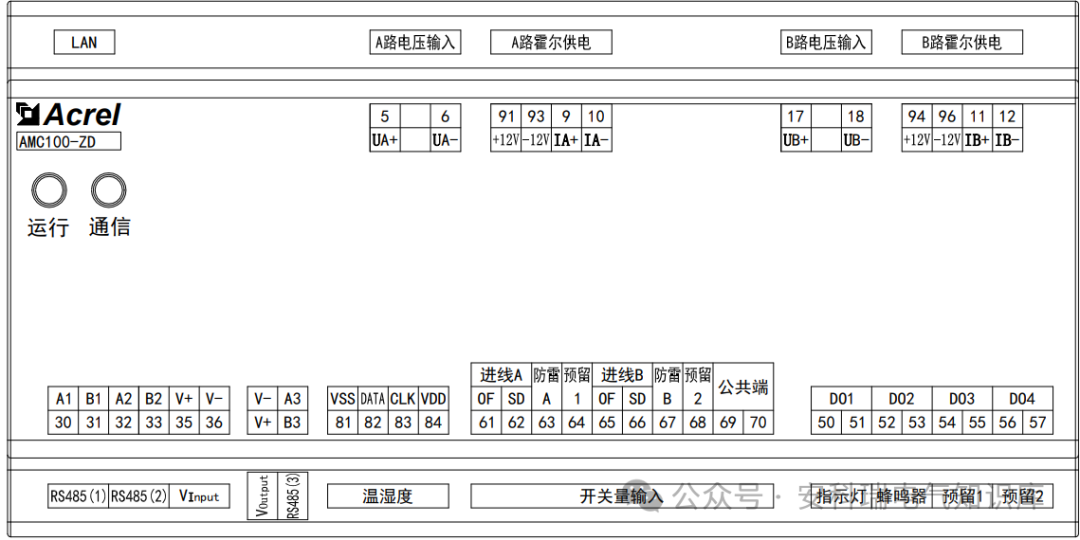The width and height of the screenshot is (1080, 540).
Task: Click the 进线B header
Action: point(622,375)
